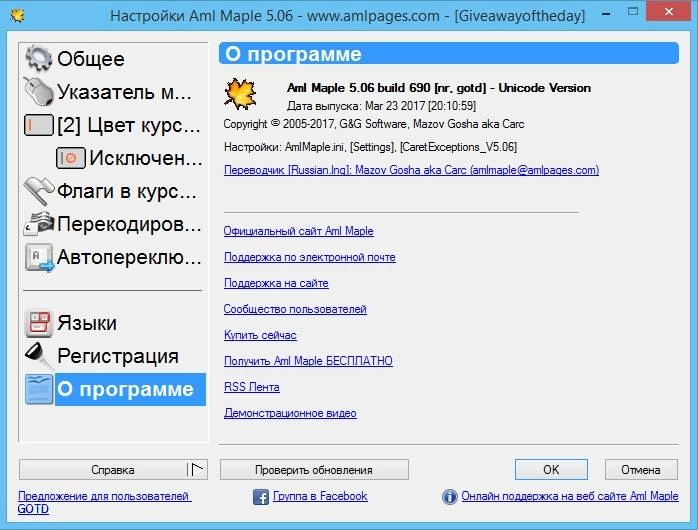Click the Дата выпуска release date line
This screenshot has width=698, height=530.
[381, 106]
